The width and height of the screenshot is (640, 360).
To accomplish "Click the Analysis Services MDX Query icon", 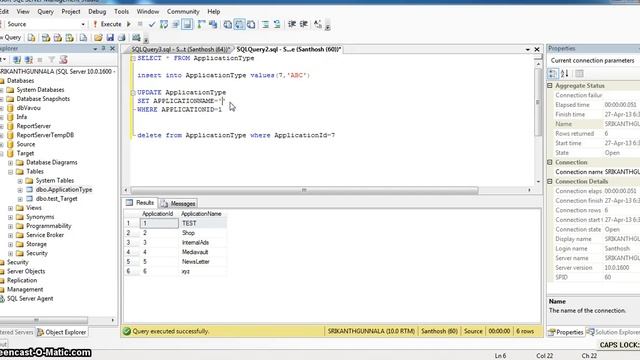I will pyautogui.click(x=46, y=38).
